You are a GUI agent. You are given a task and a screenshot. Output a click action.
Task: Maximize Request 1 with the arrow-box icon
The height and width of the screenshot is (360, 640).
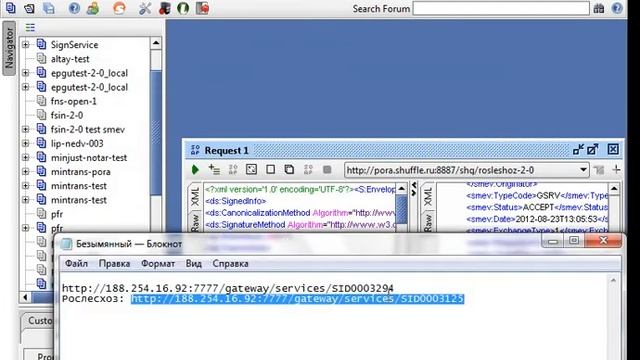point(593,149)
